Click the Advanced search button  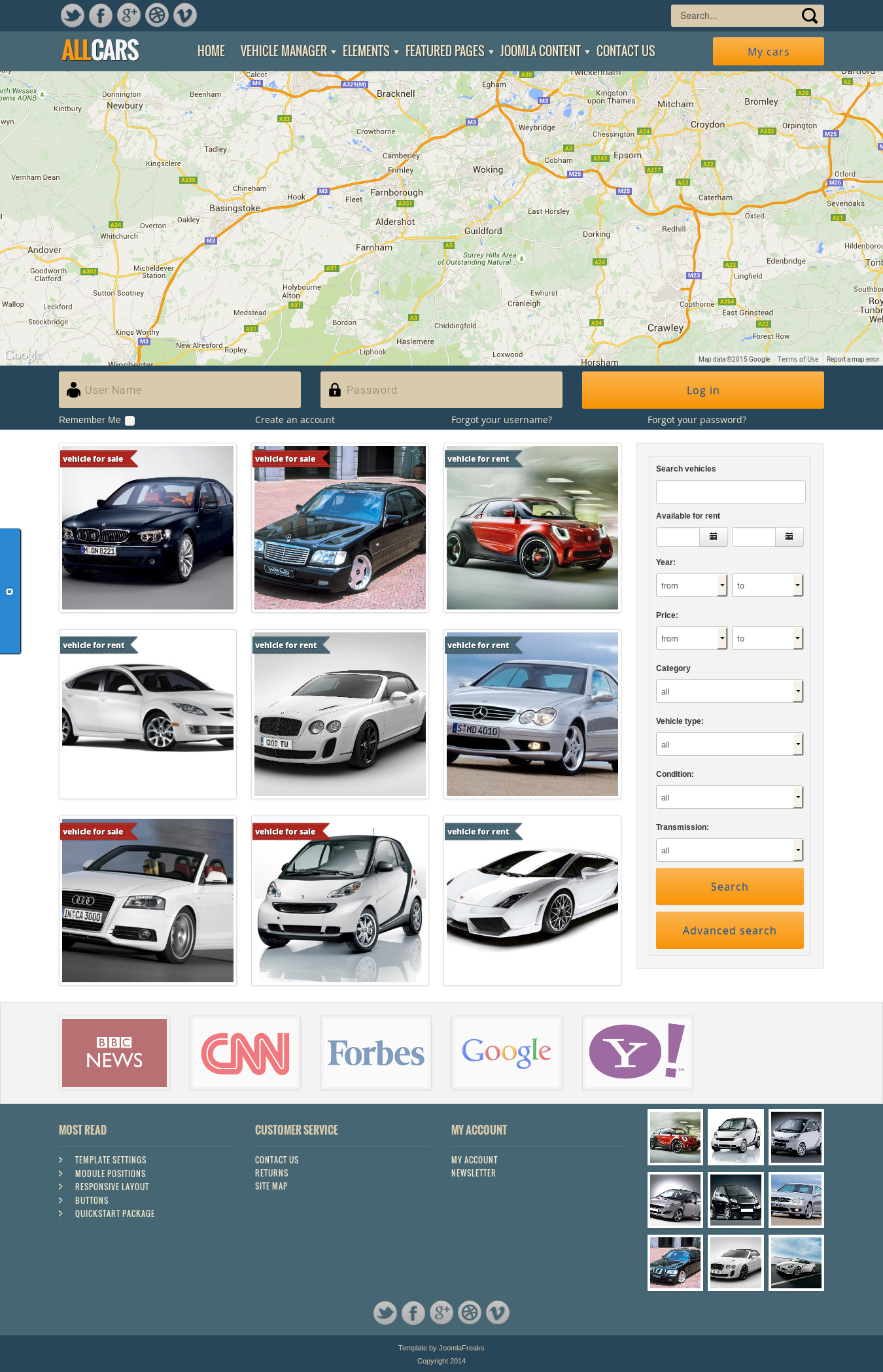coord(729,930)
